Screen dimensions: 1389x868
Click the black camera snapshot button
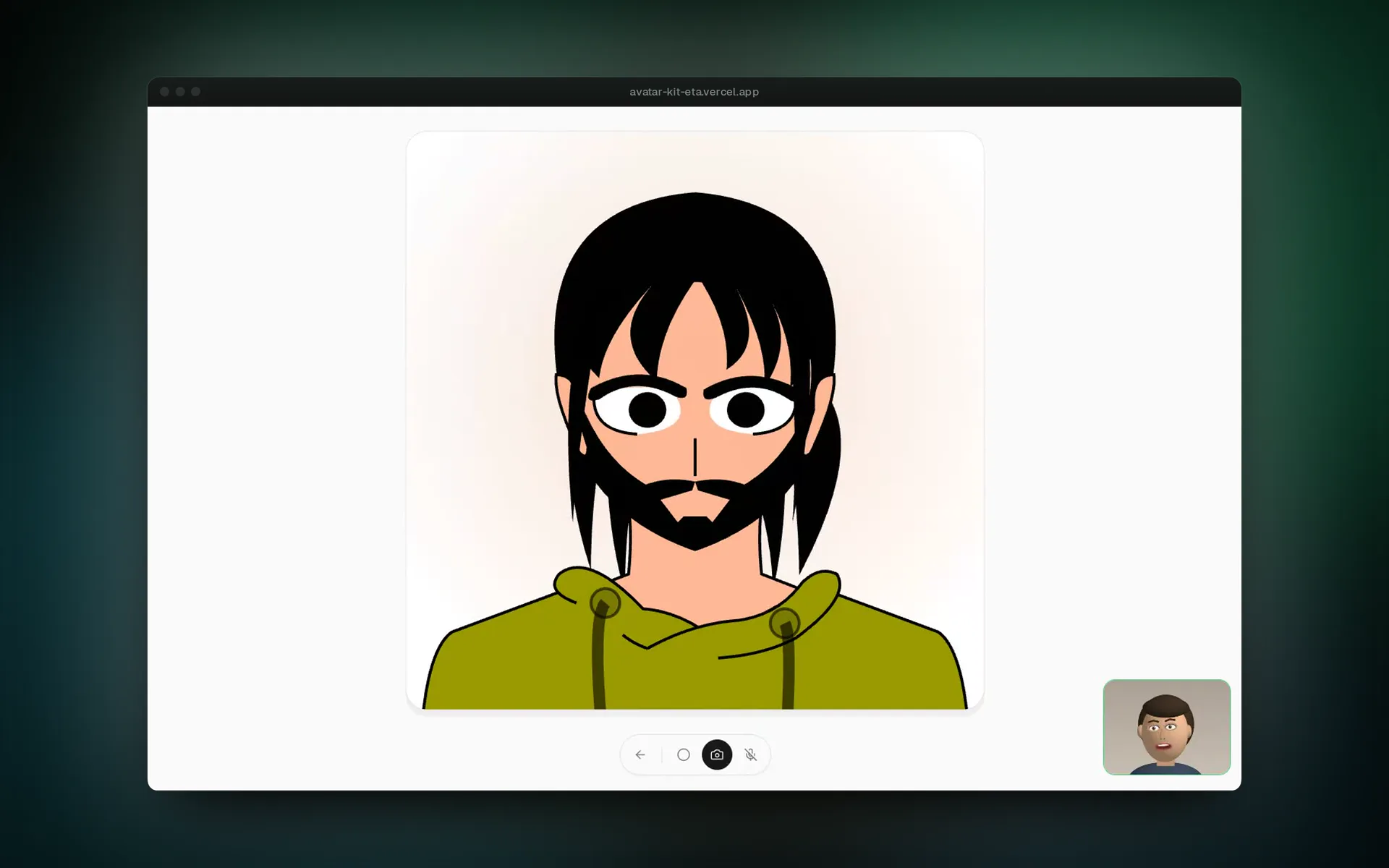coord(717,754)
